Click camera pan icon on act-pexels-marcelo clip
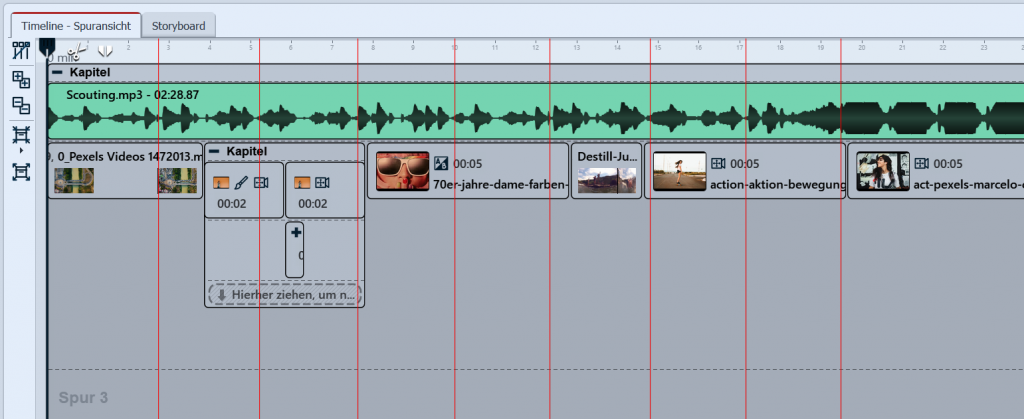This screenshot has width=1024, height=419. (921, 163)
